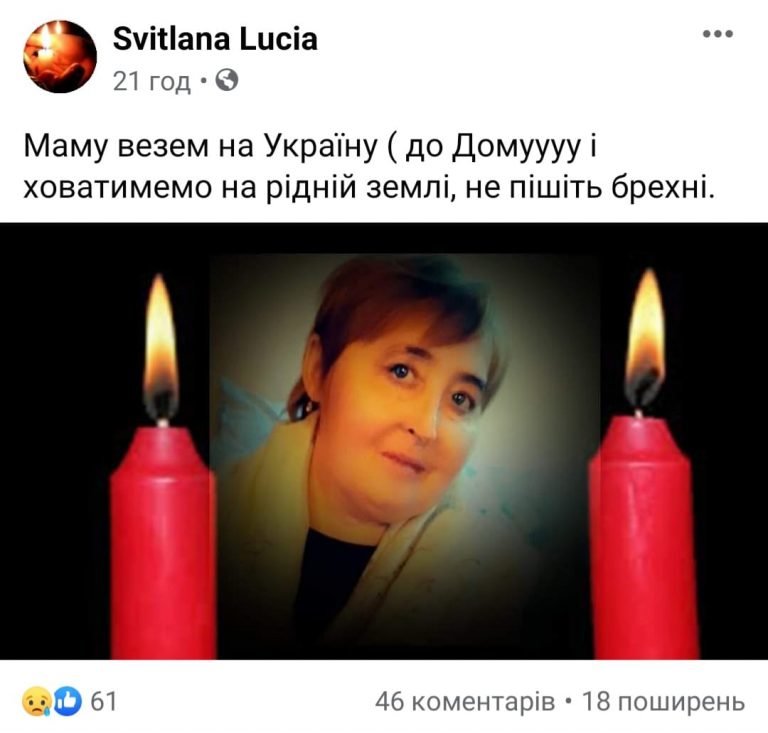Show the 46 коментарів comments
This screenshot has height=733, width=768.
click(x=465, y=702)
